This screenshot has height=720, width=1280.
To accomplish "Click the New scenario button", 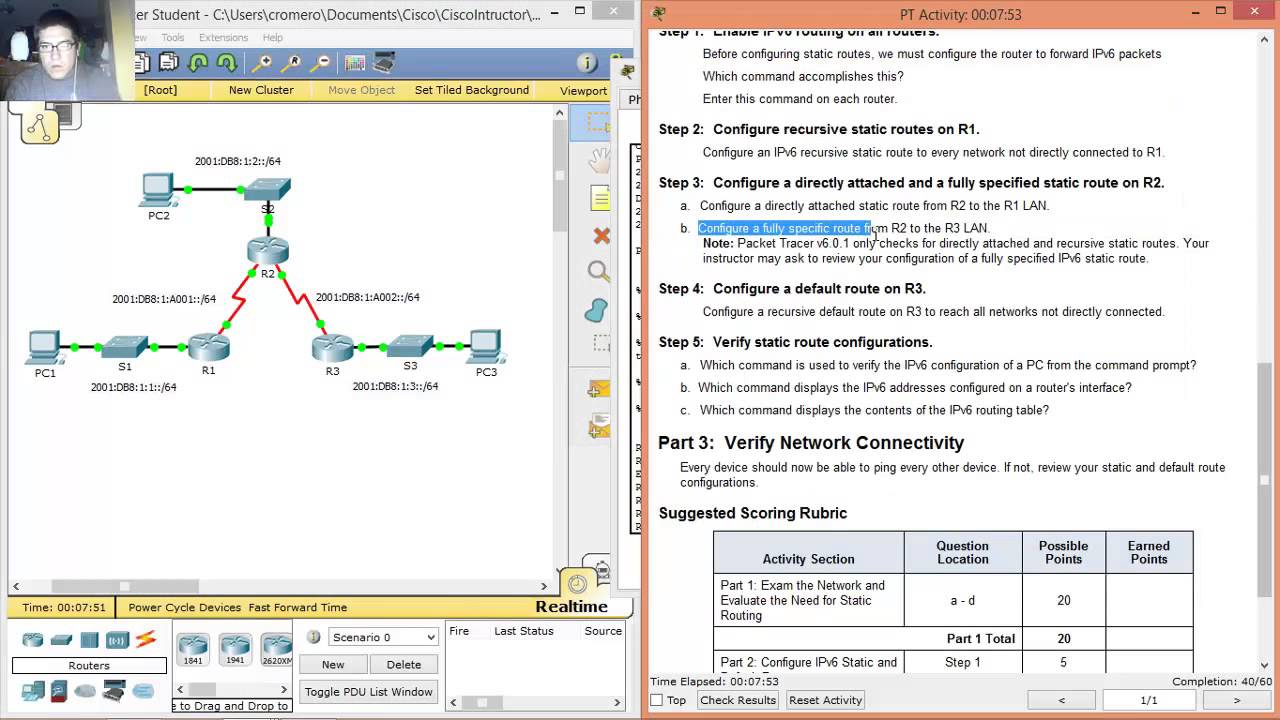I will coord(333,664).
